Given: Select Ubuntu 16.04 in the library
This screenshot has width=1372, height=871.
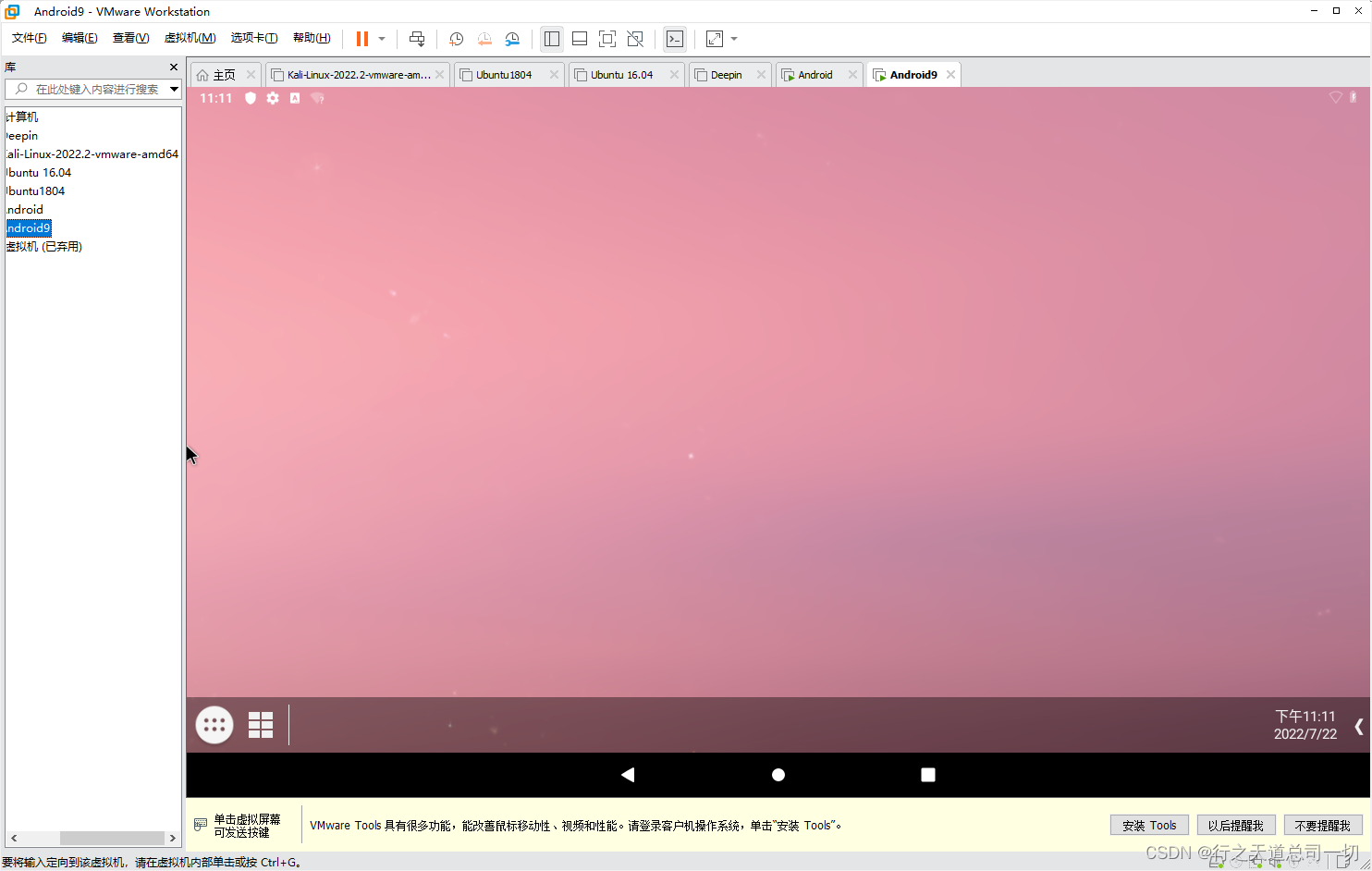Looking at the screenshot, I should tap(39, 173).
